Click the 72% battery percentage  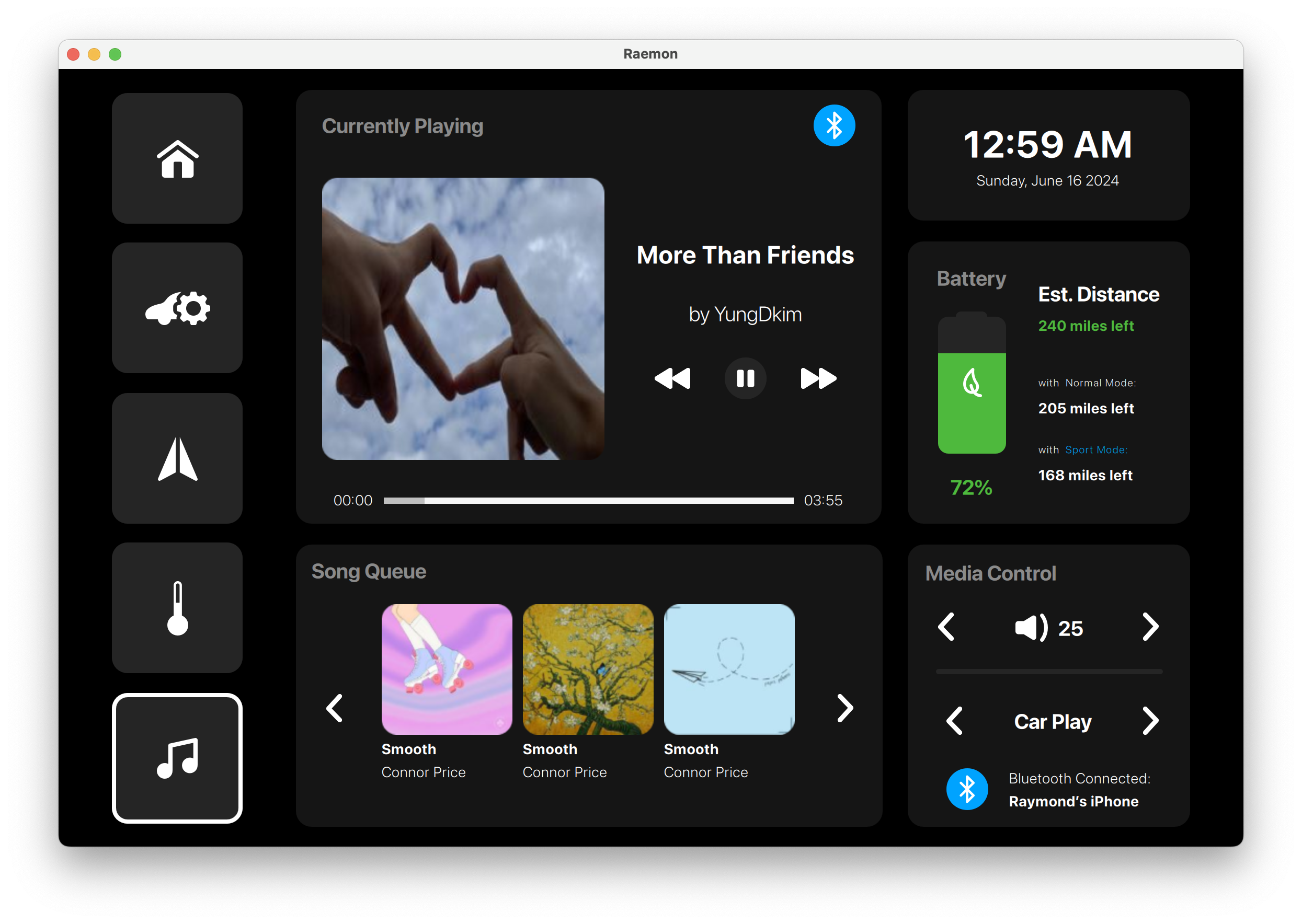[971, 488]
